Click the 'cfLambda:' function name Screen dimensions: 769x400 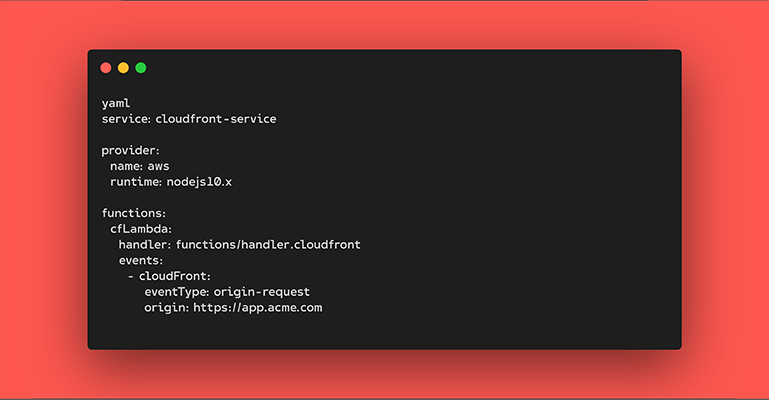141,229
